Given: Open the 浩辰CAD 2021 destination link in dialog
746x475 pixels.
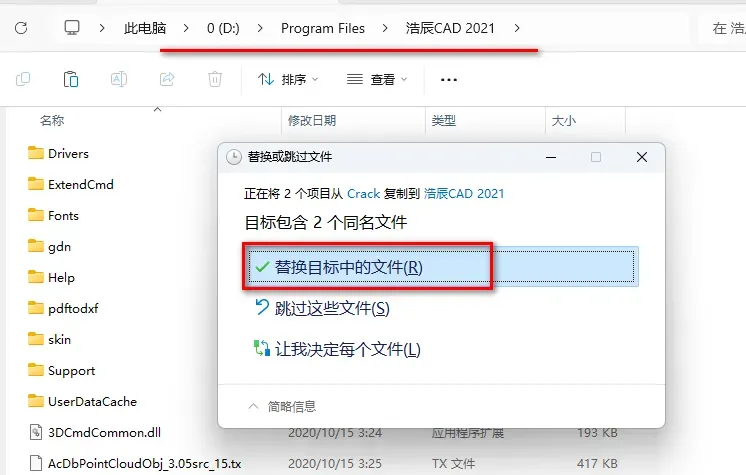Looking at the screenshot, I should click(x=464, y=194).
